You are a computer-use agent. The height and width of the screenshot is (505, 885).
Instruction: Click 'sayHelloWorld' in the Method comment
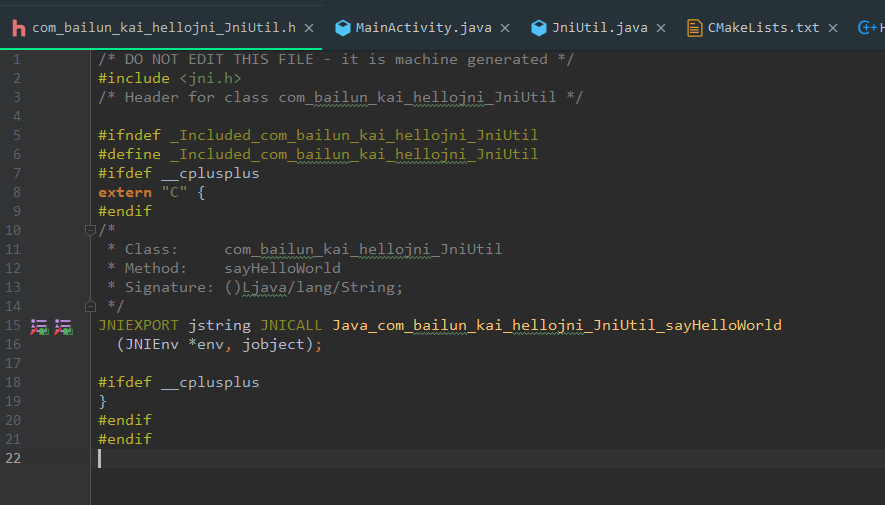click(x=282, y=268)
